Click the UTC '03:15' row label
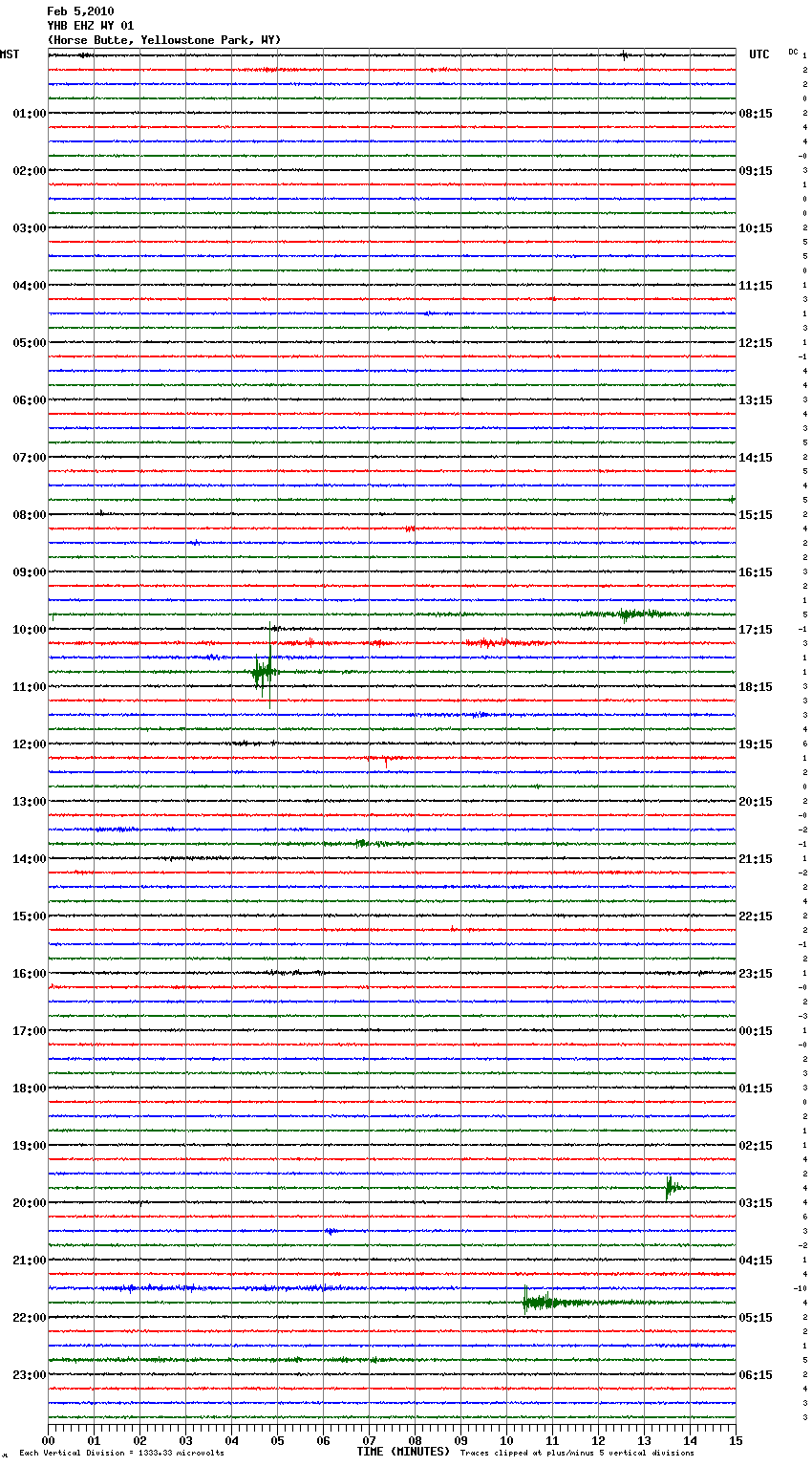 (756, 1203)
